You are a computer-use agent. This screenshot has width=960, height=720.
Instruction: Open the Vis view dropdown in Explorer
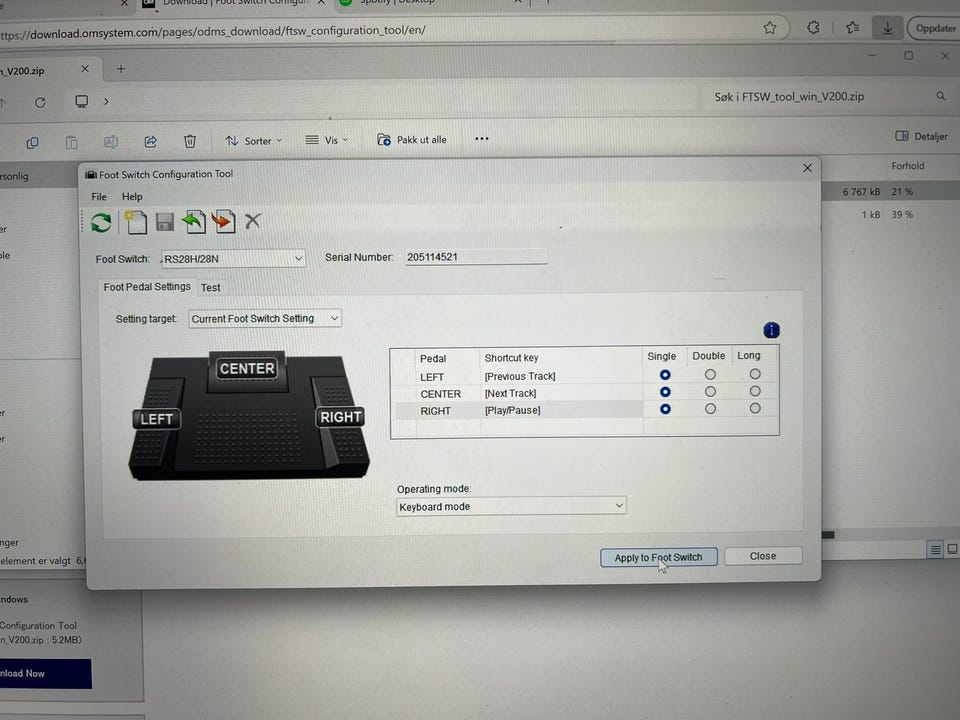tap(327, 140)
